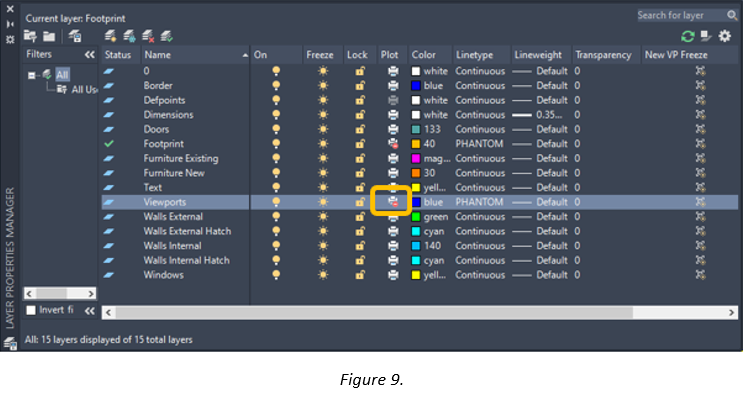Open the Walls External green color swatch

tap(416, 216)
